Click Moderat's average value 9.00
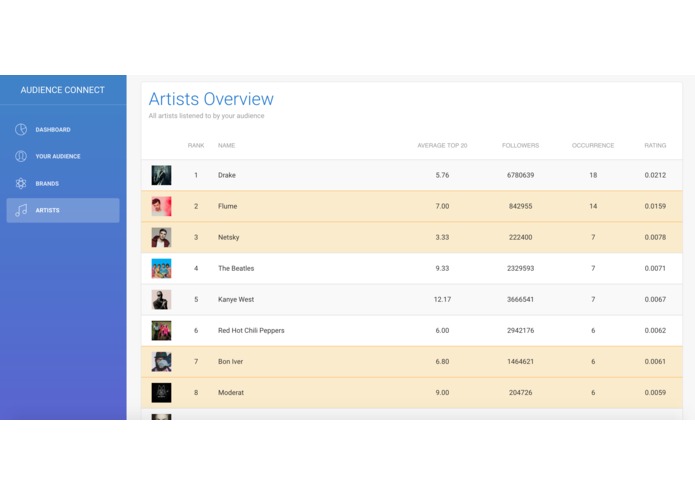 [x=442, y=393]
